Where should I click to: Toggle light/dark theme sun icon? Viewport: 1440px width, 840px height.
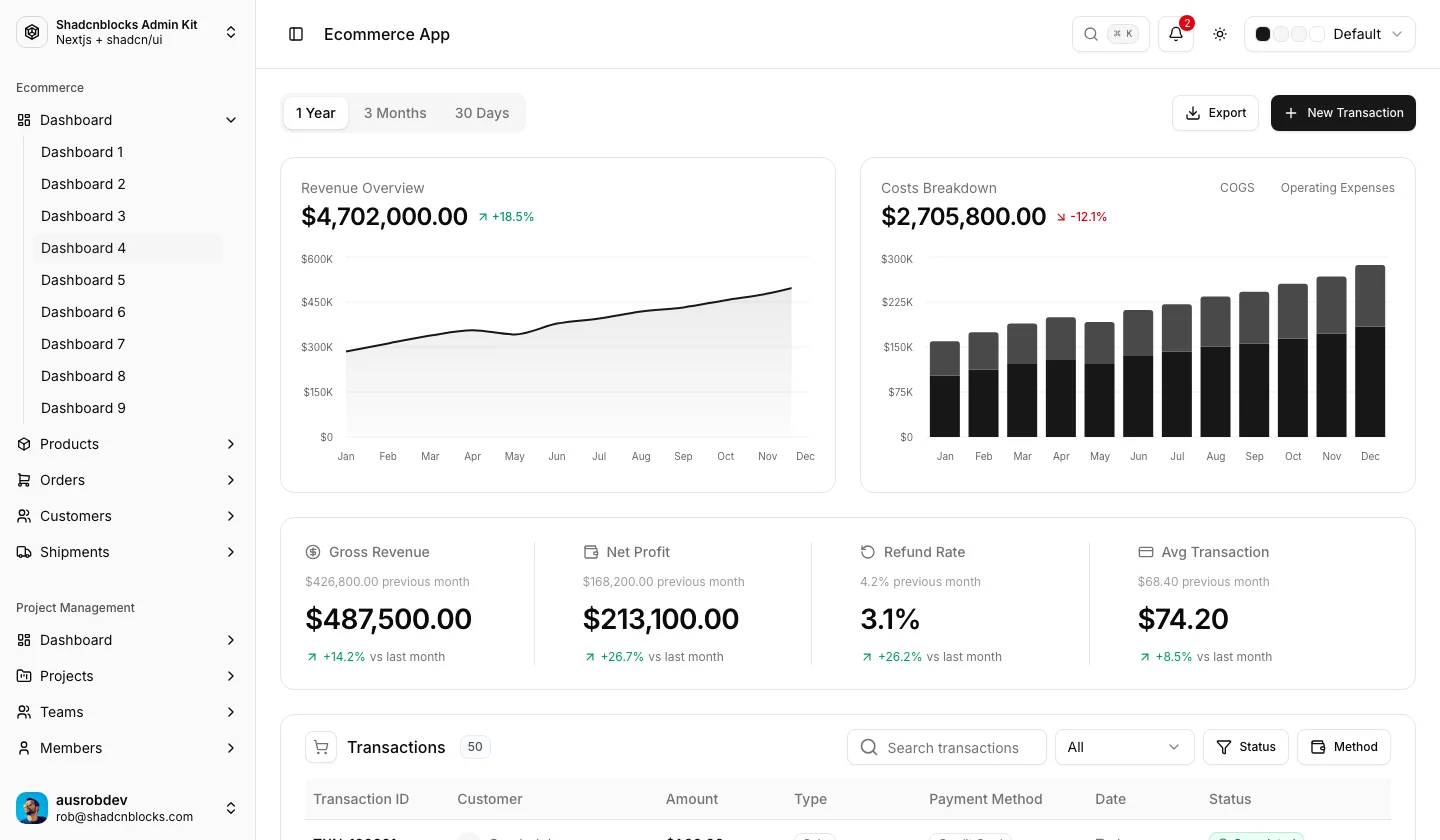click(x=1220, y=34)
